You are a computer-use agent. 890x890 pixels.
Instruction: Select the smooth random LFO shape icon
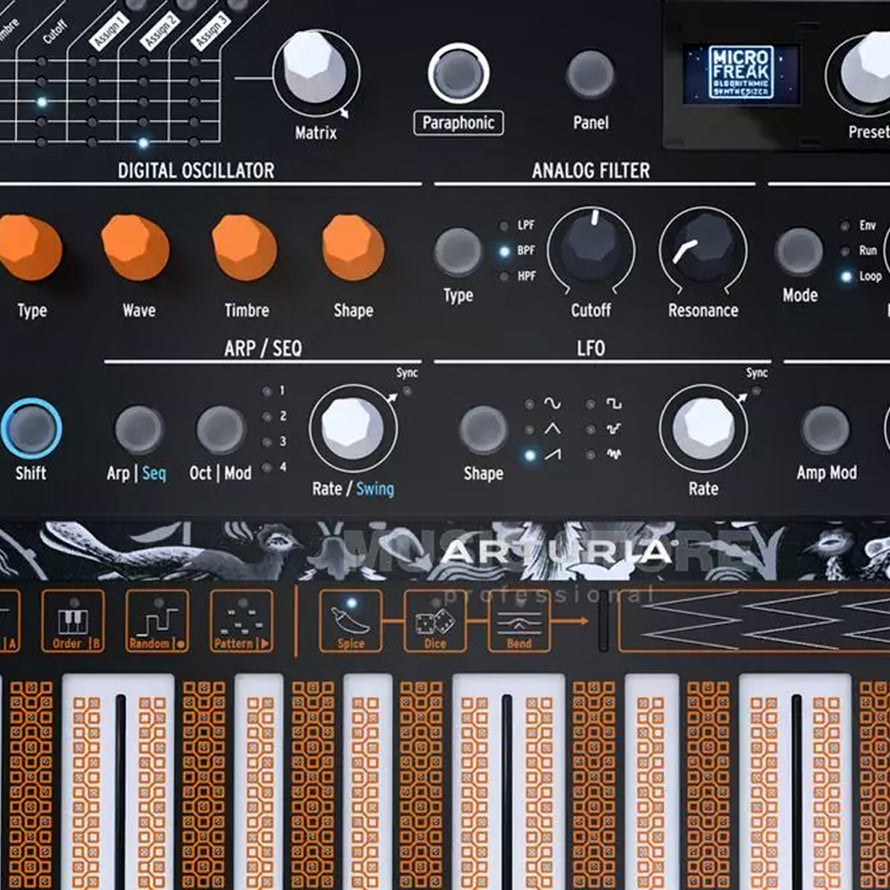(x=614, y=454)
